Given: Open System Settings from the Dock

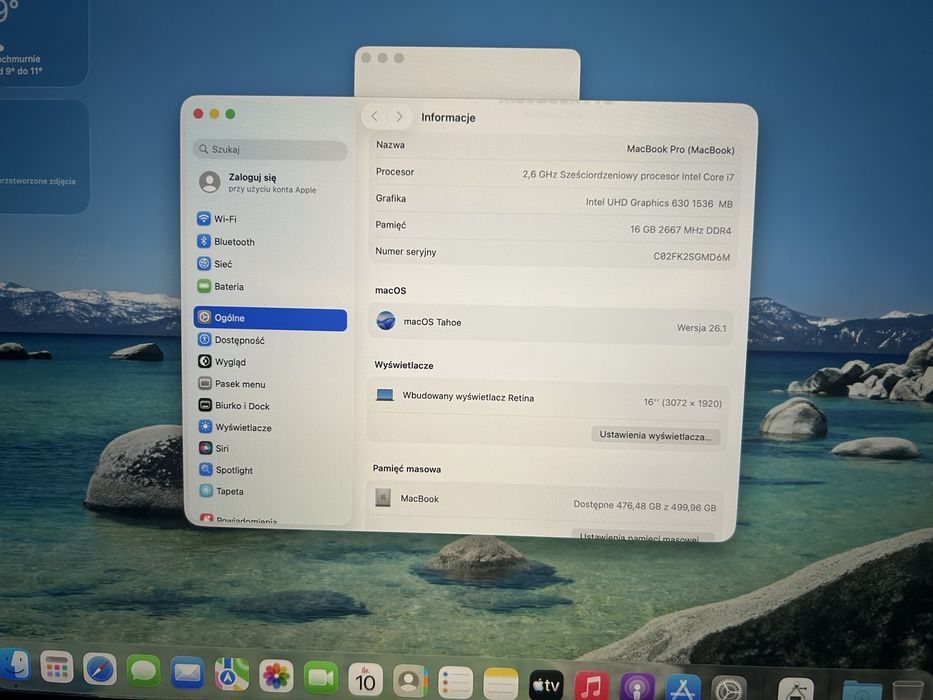Looking at the screenshot, I should 728,690.
